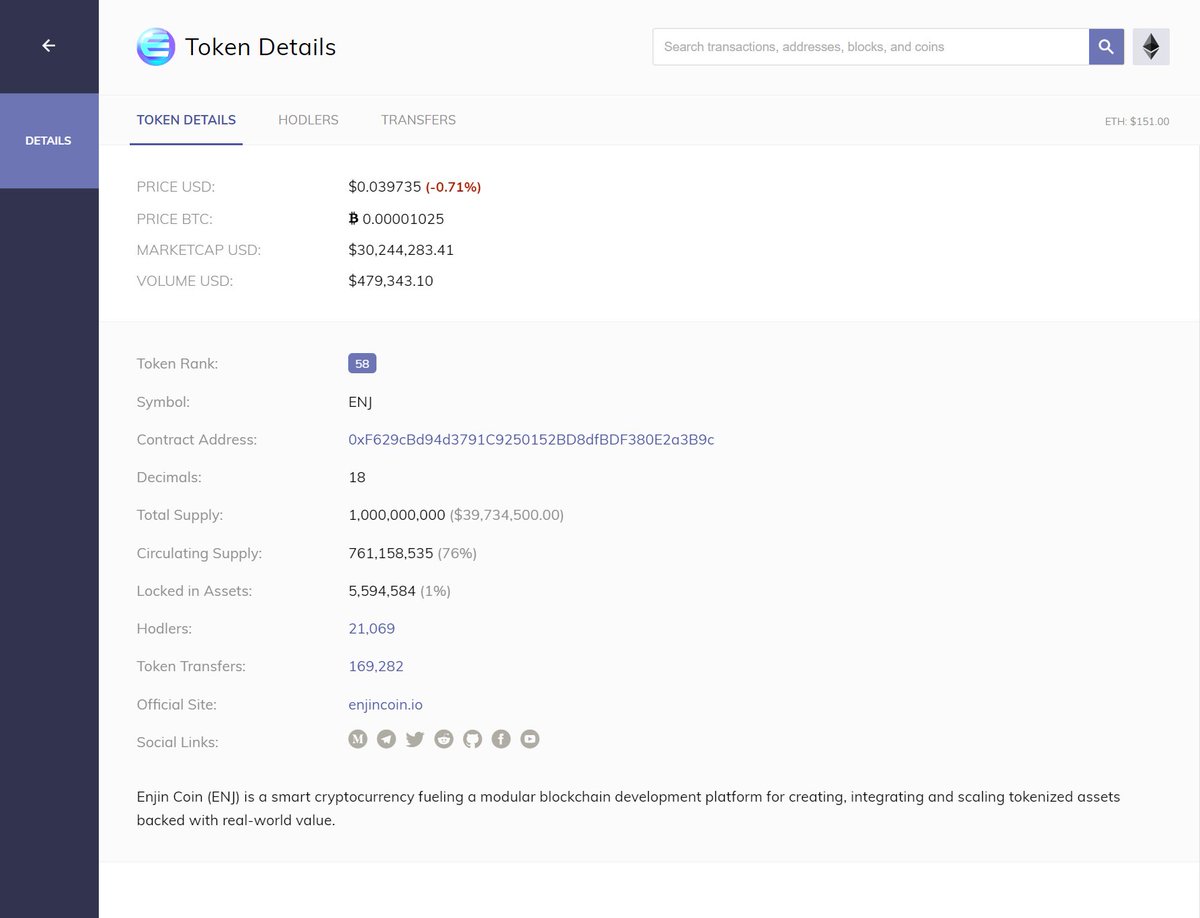1200x918 pixels.
Task: Open the Twitter social link
Action: tap(415, 739)
